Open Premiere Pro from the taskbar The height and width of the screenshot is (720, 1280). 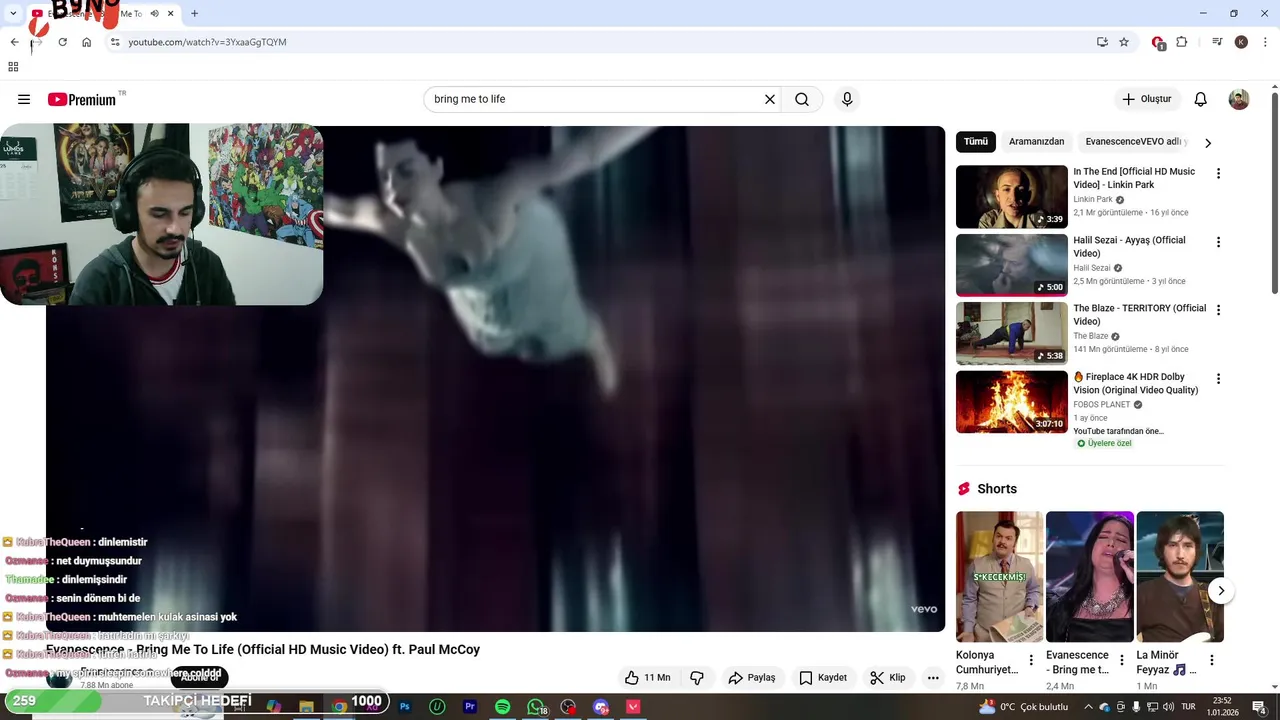pyautogui.click(x=470, y=707)
